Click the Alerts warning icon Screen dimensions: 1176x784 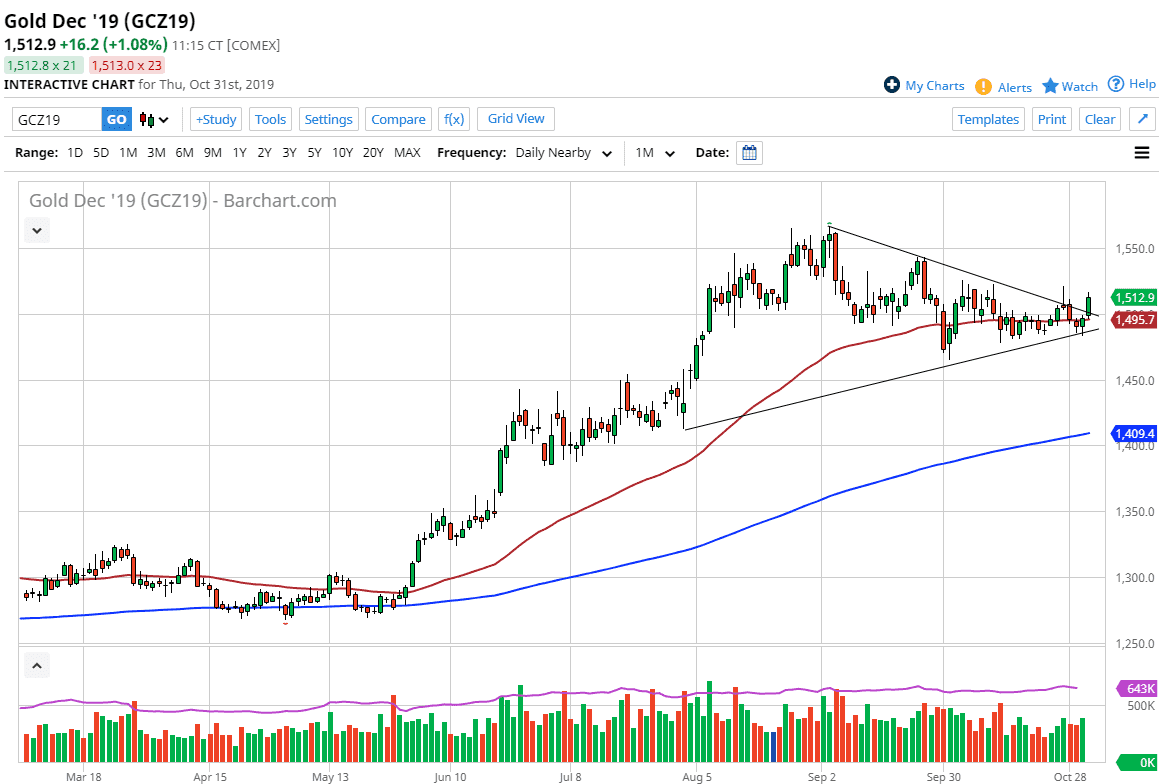984,87
